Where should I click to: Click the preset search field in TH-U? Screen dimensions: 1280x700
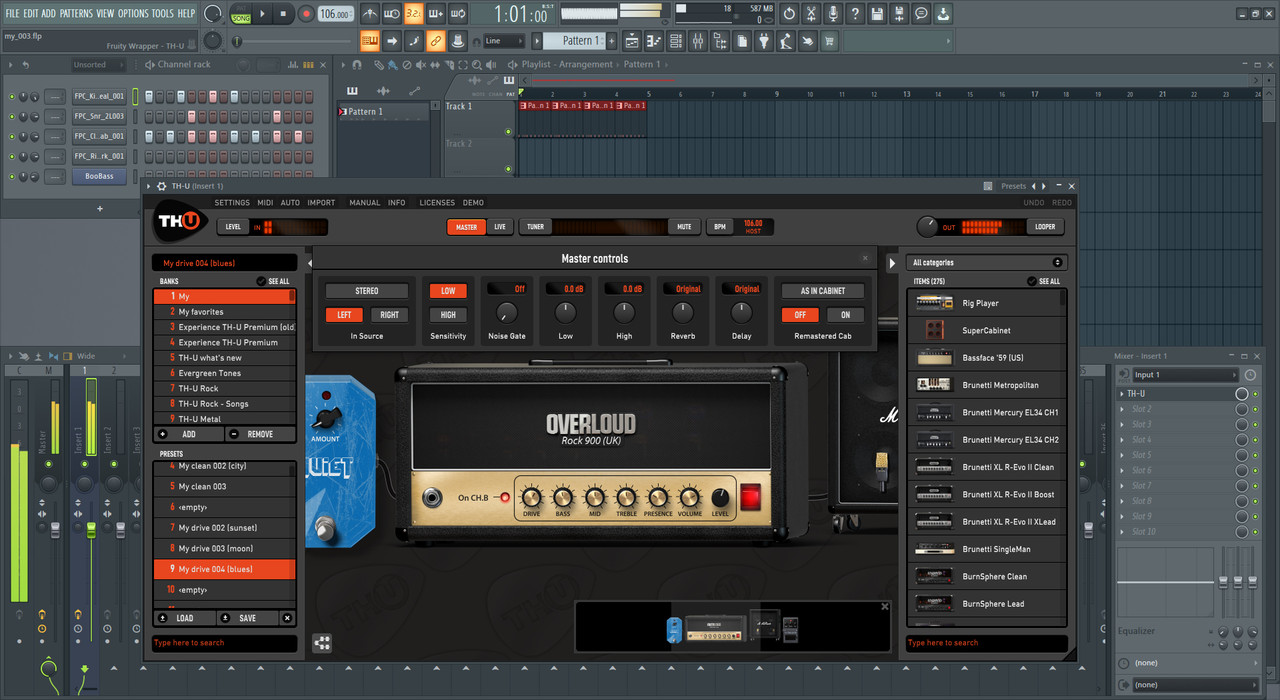click(224, 643)
